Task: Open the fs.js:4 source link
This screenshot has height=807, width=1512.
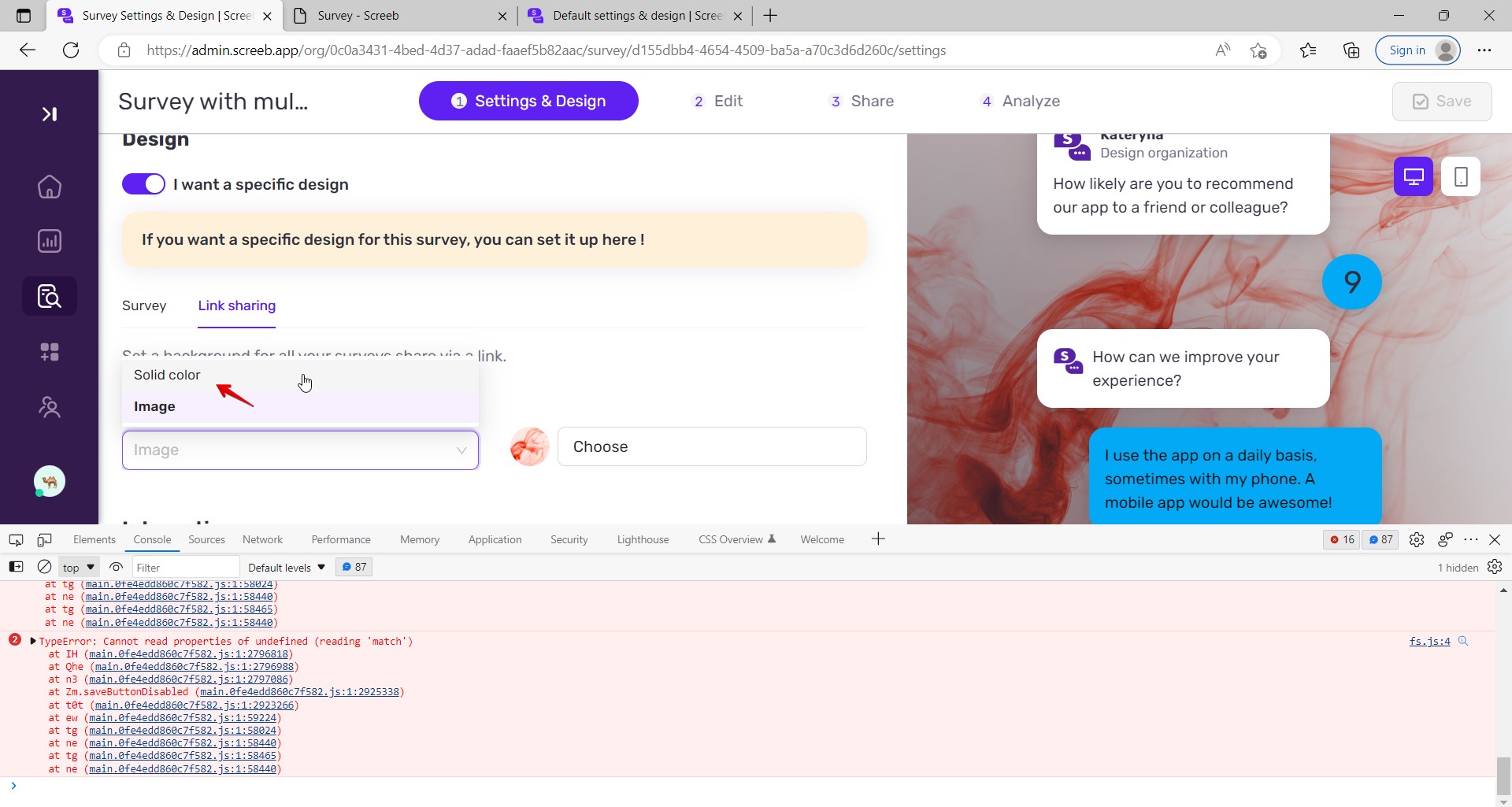Action: point(1429,641)
